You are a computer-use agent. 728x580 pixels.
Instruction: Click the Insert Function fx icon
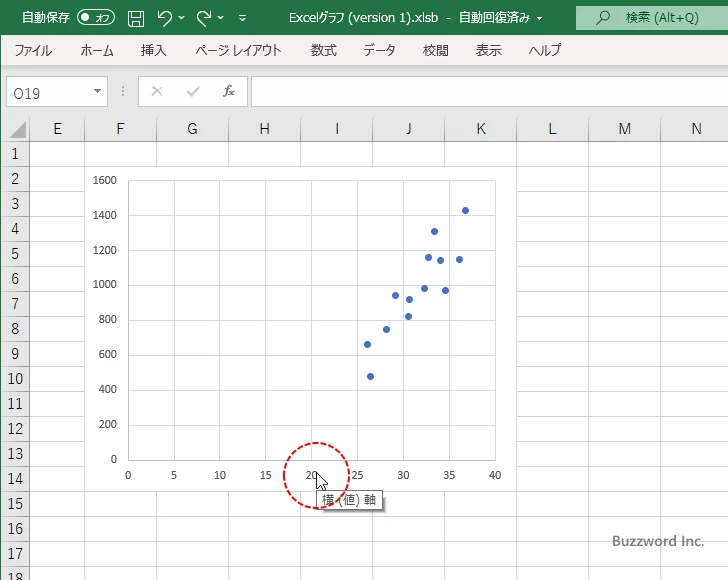click(229, 91)
